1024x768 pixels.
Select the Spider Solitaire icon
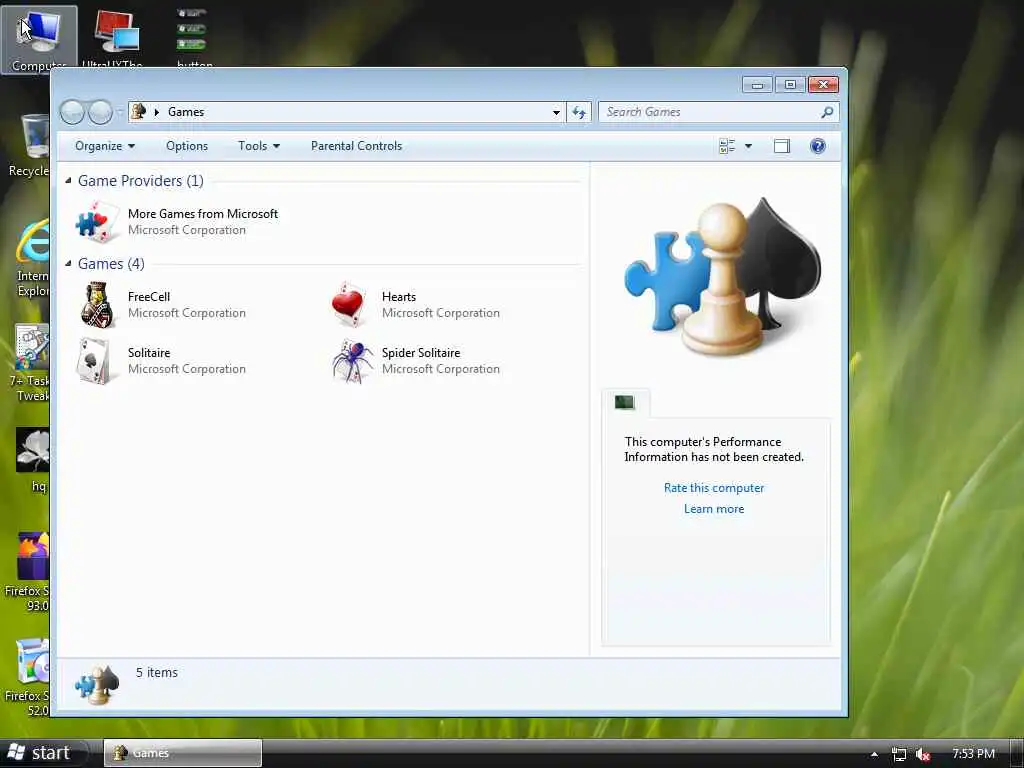point(353,360)
